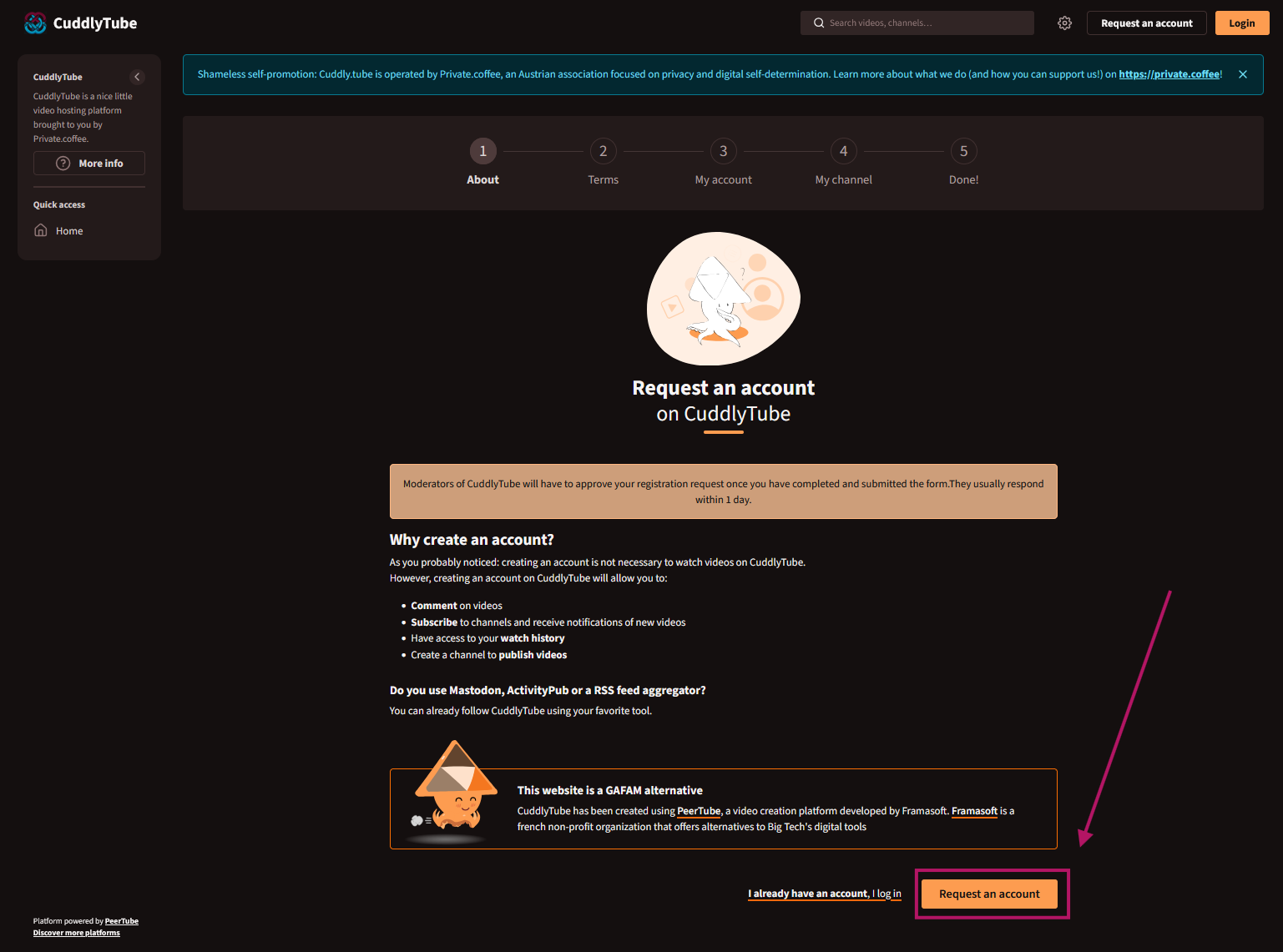Select step 1 About in the stepper
The width and height of the screenshot is (1283, 952).
click(482, 152)
